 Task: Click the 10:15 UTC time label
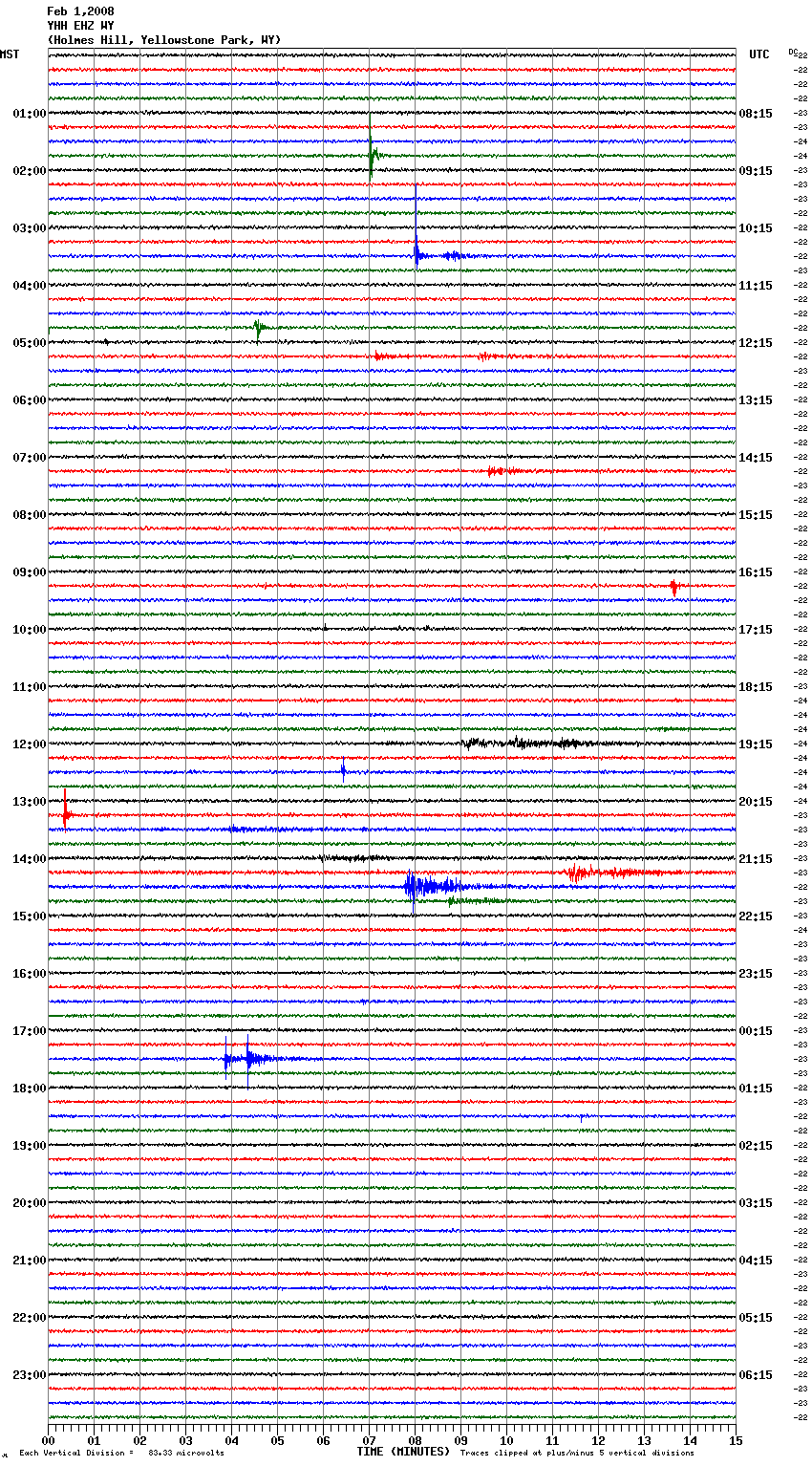756,228
